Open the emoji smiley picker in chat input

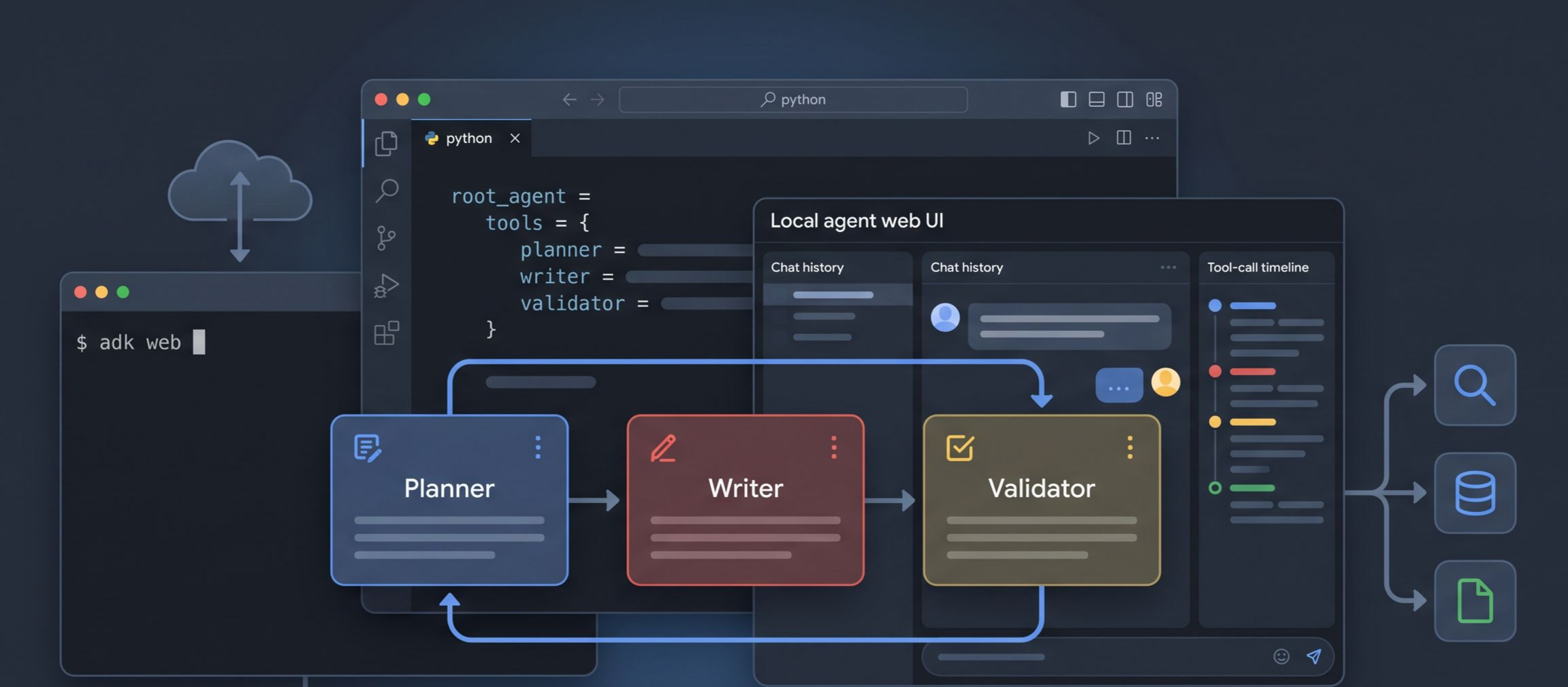pos(1281,656)
